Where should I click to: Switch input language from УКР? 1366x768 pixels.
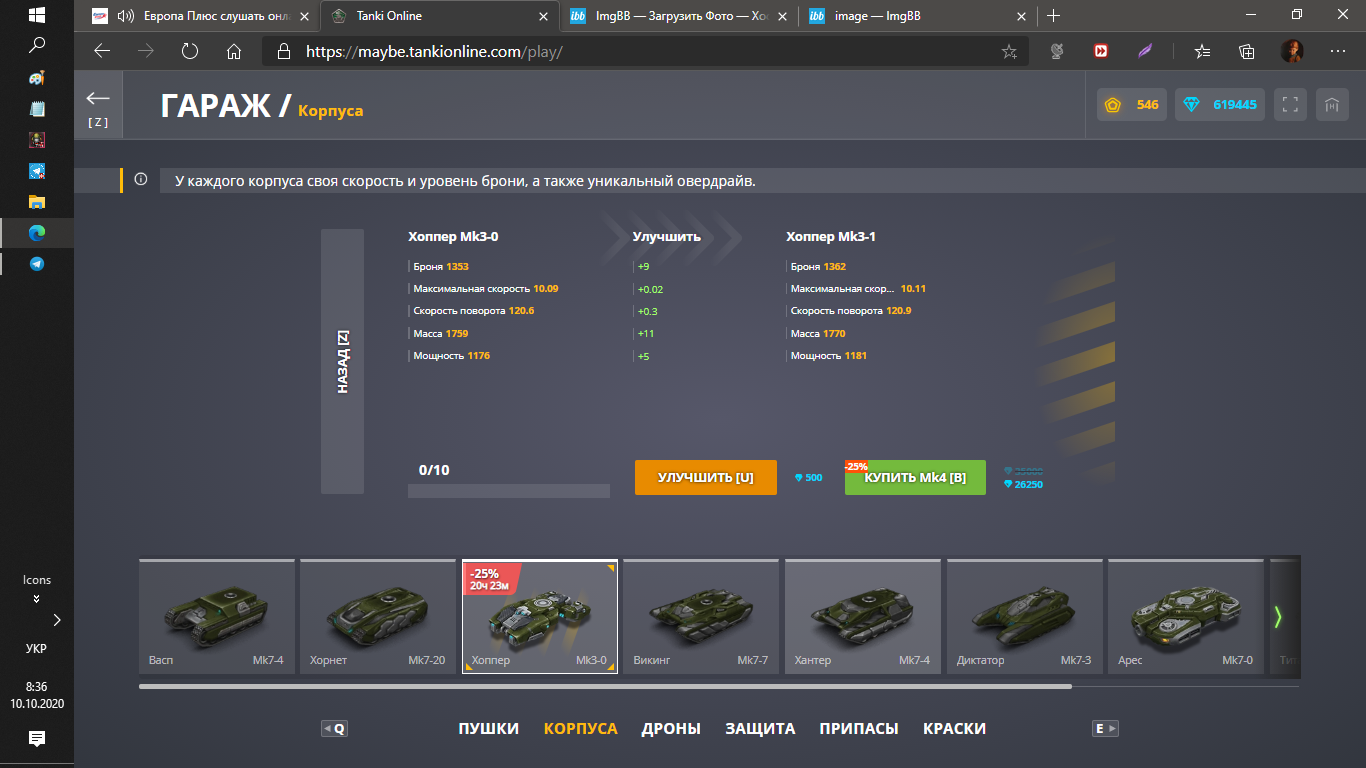coord(36,648)
